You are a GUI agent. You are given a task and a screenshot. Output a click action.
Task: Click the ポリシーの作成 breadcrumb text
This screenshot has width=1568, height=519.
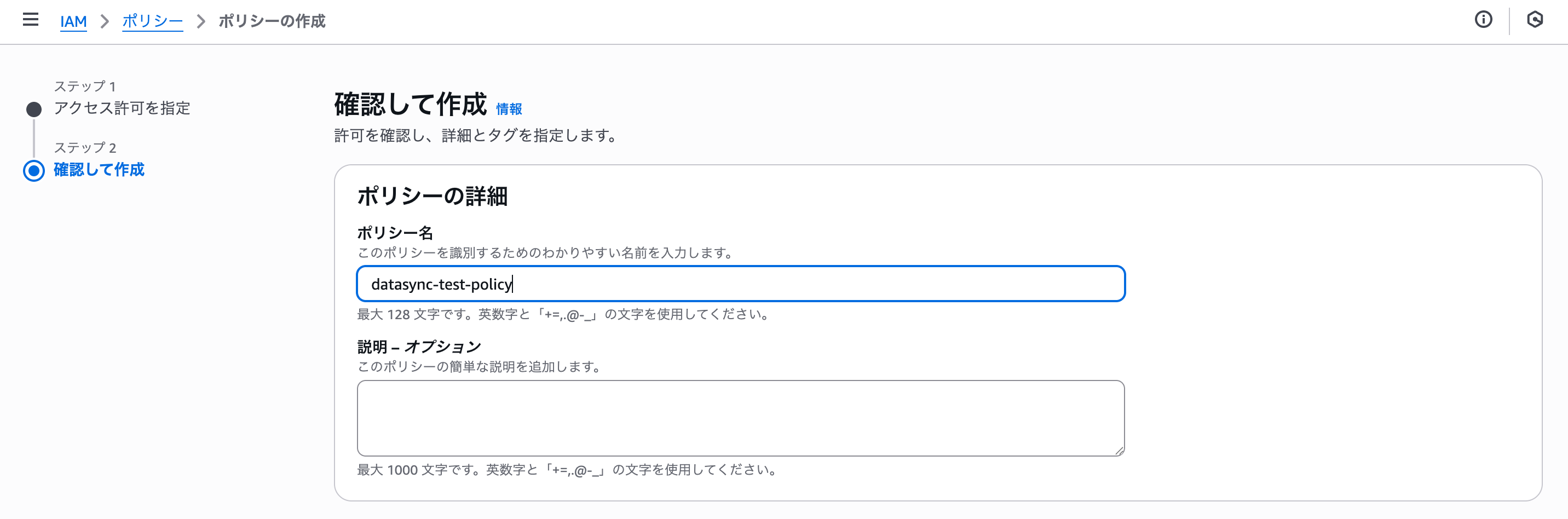pyautogui.click(x=272, y=21)
